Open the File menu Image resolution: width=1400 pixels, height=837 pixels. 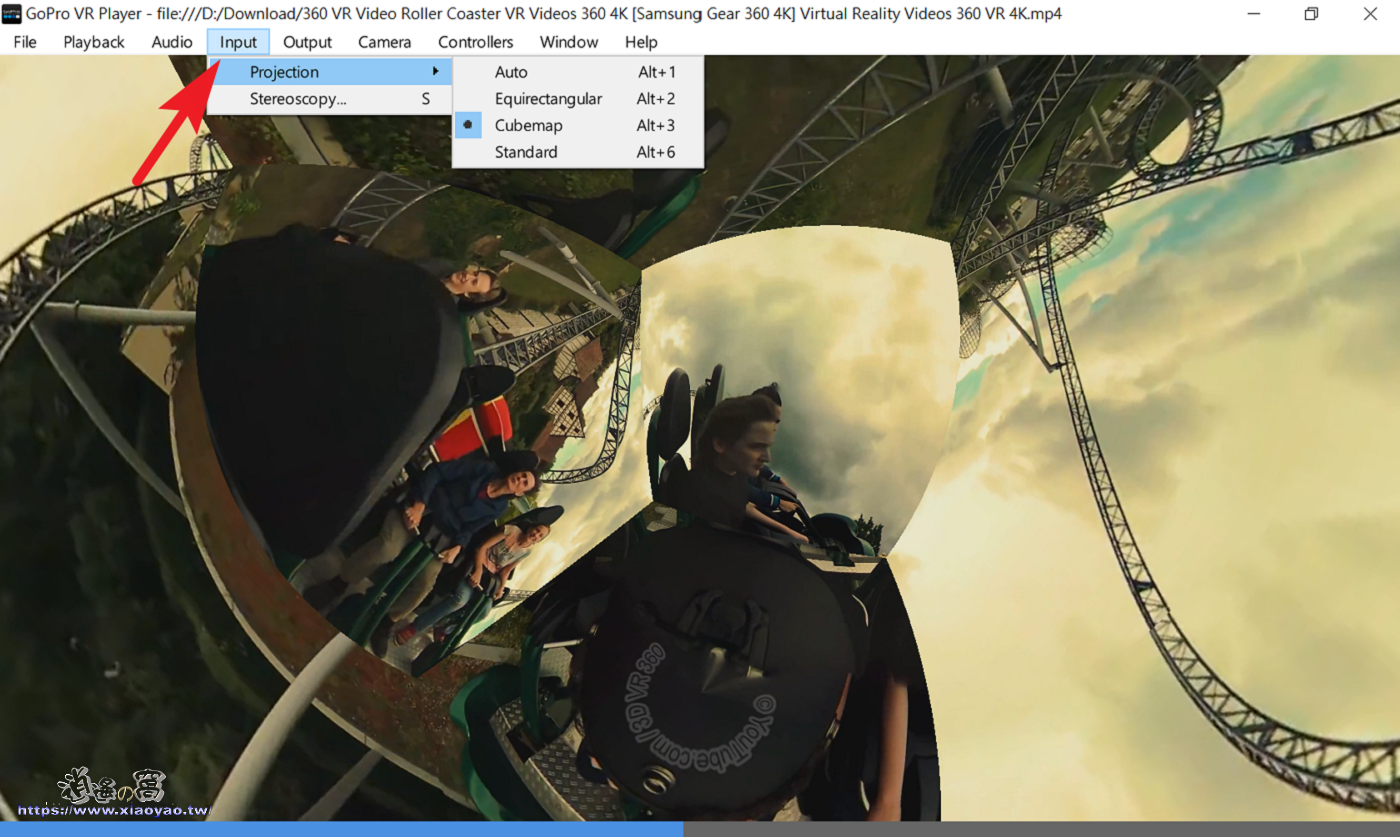click(x=25, y=42)
